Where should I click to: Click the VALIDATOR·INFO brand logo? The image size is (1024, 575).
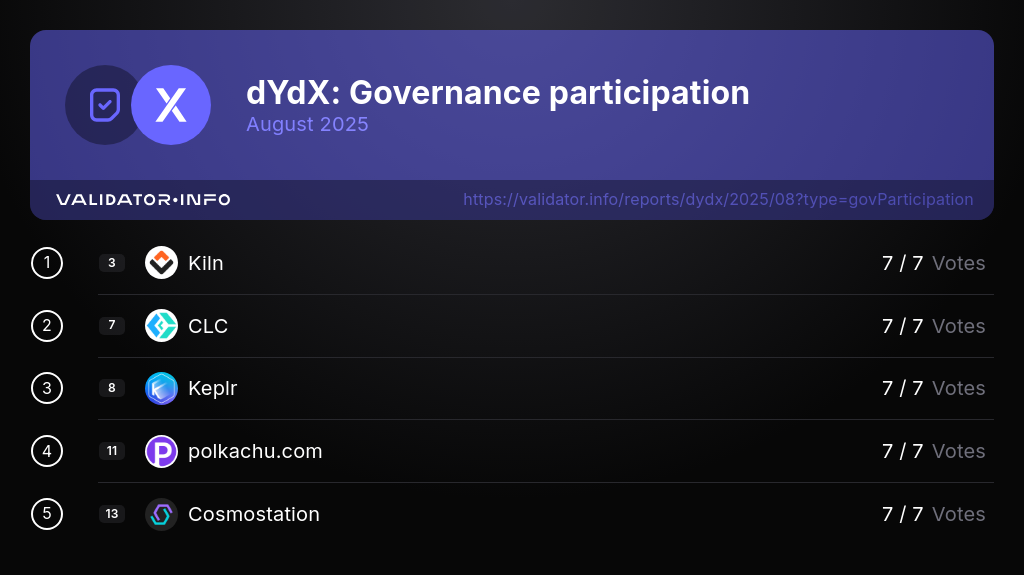(143, 200)
